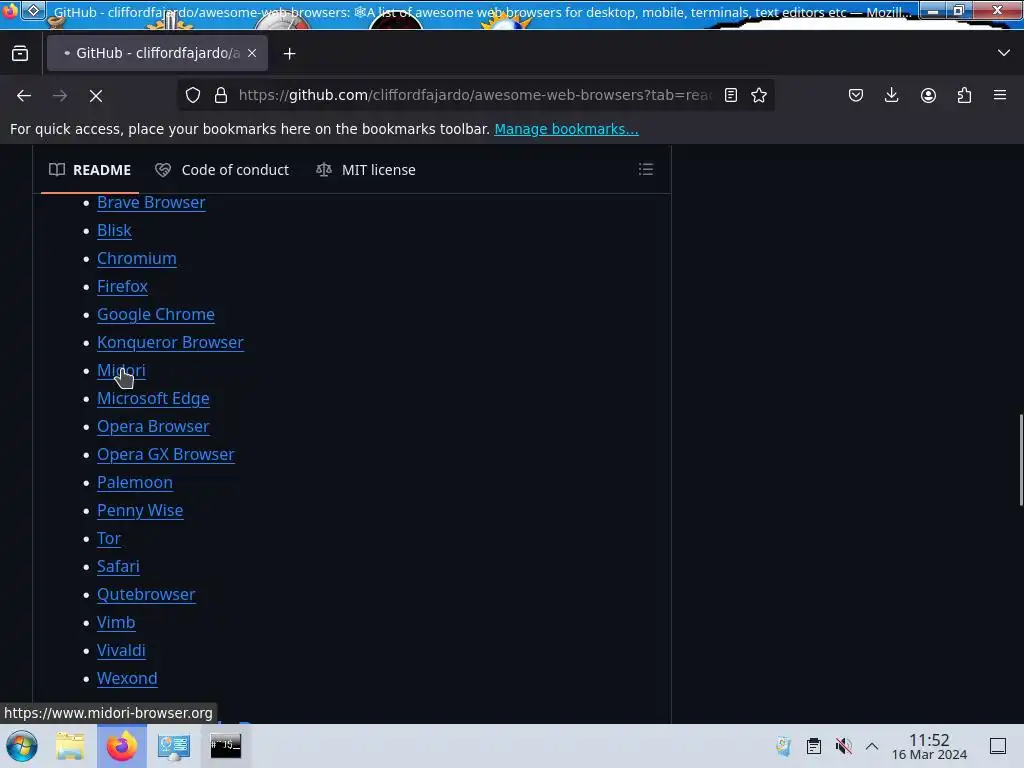Open Blisk link
Image resolution: width=1024 pixels, height=768 pixels.
(x=114, y=231)
